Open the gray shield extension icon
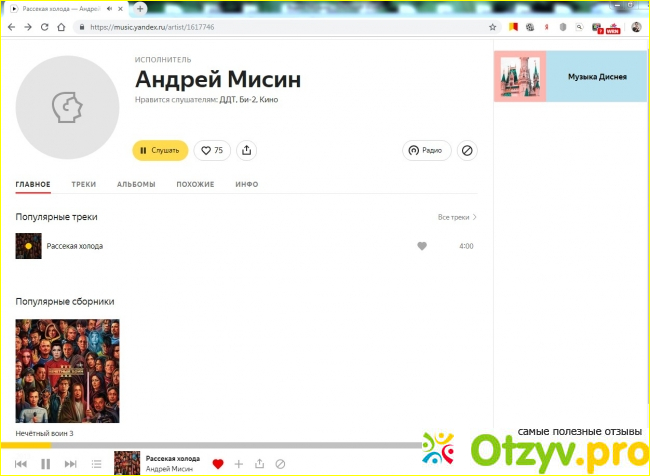Image resolution: width=650 pixels, height=476 pixels. [x=563, y=27]
